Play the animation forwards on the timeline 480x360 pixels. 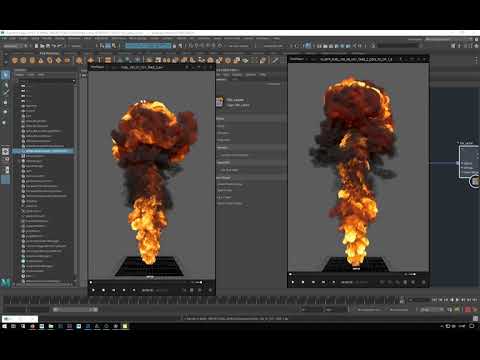[x=457, y=300]
